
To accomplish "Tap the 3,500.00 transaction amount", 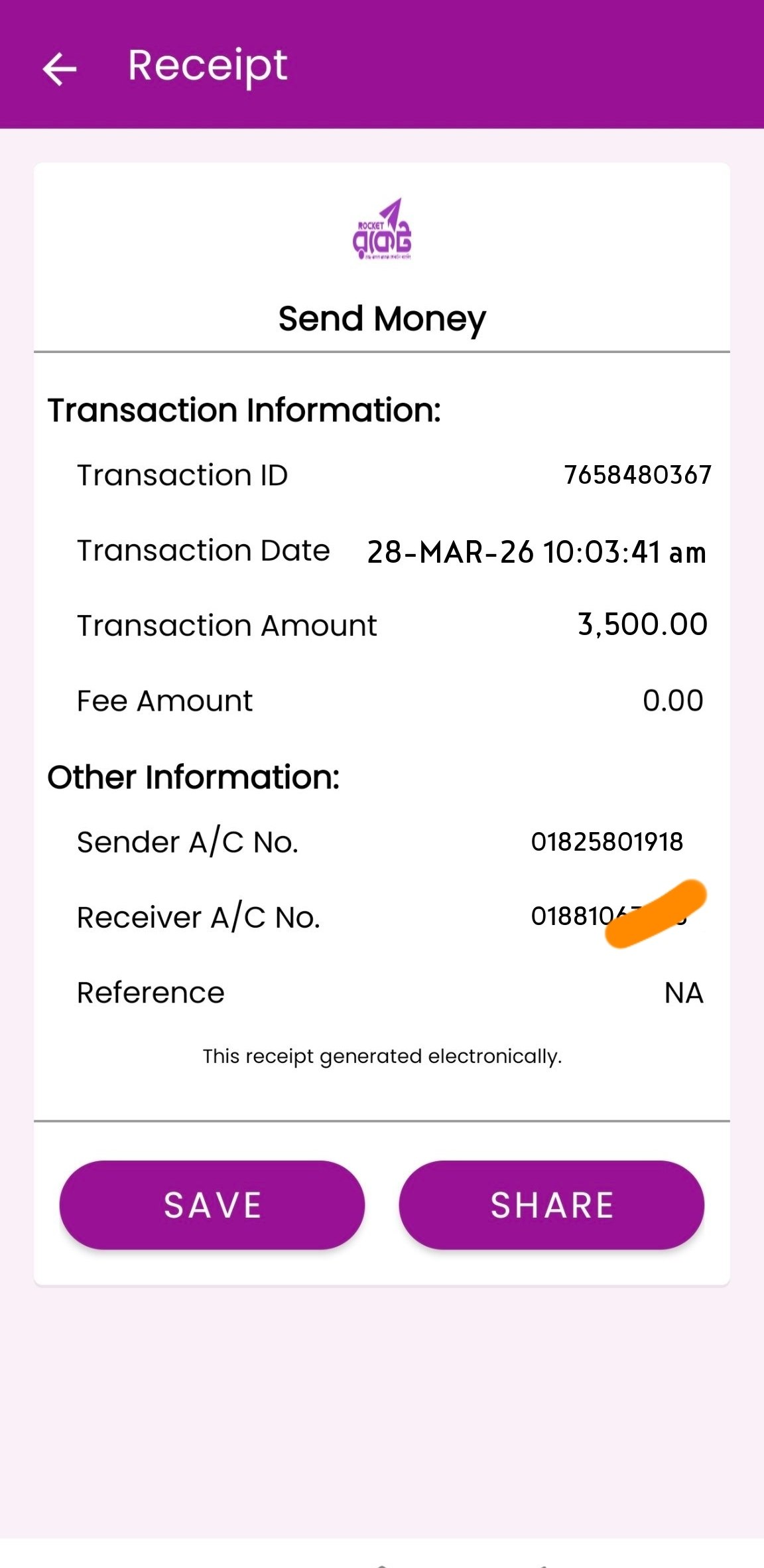I will (642, 624).
